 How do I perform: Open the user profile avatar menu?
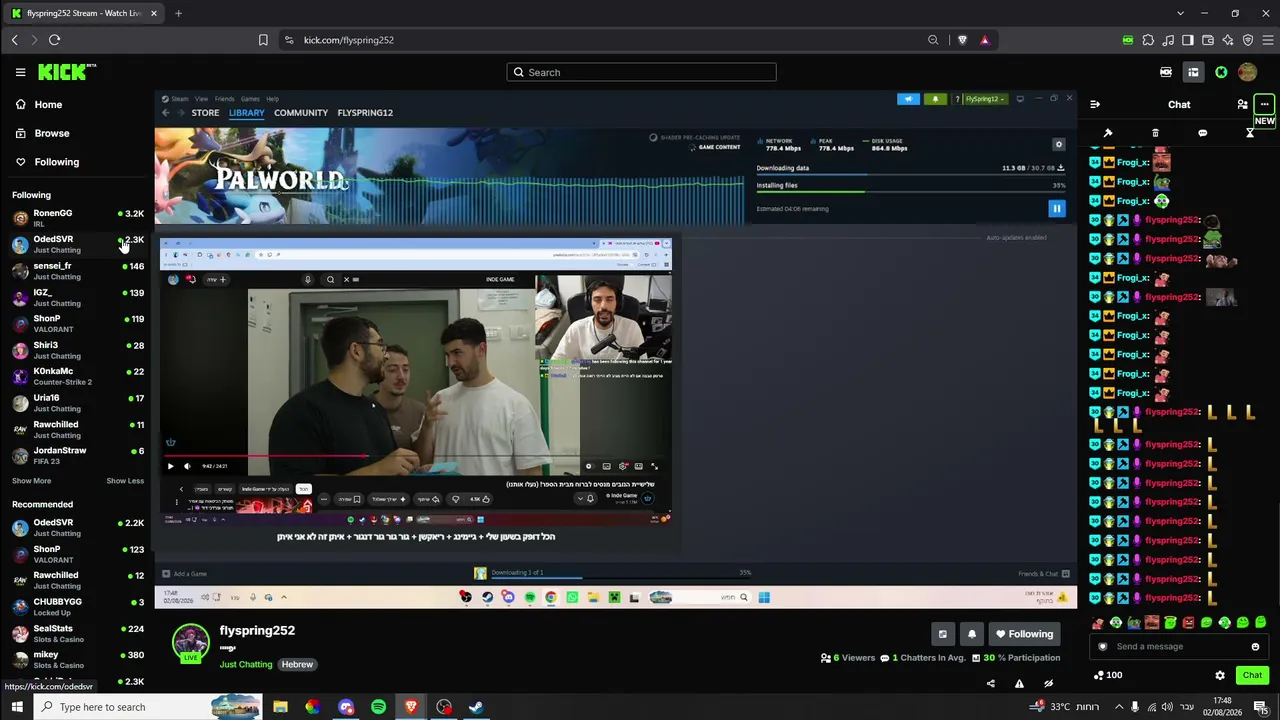(1247, 72)
